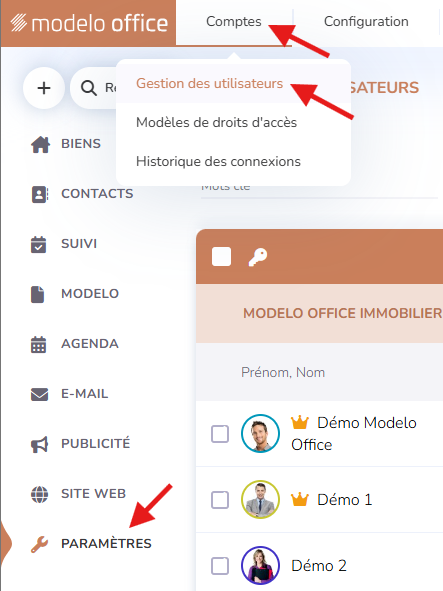This screenshot has height=591, width=443.
Task: Select Historique des connexions menu entry
Action: 218,162
